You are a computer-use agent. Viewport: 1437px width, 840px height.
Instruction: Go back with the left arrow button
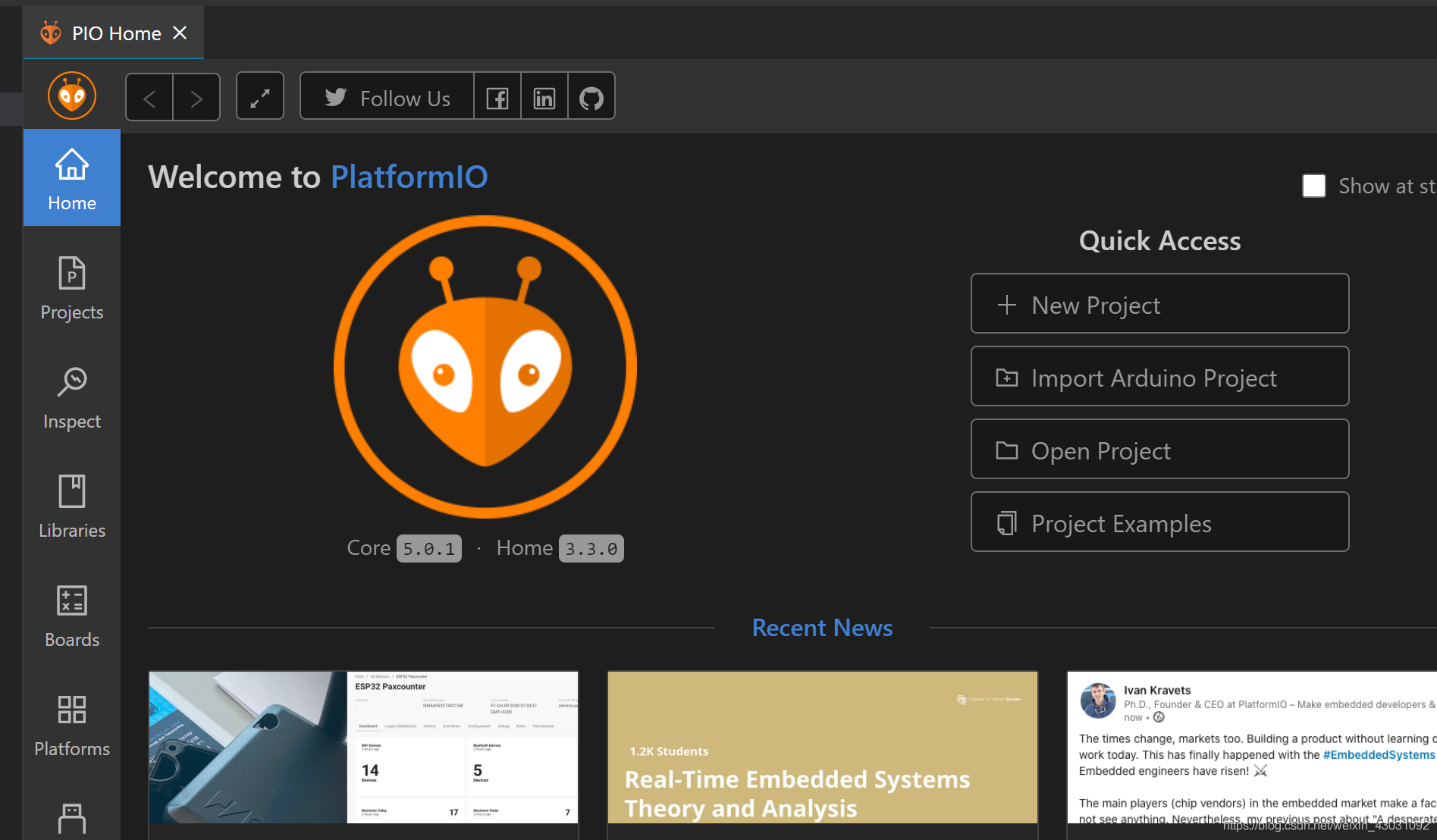[149, 97]
